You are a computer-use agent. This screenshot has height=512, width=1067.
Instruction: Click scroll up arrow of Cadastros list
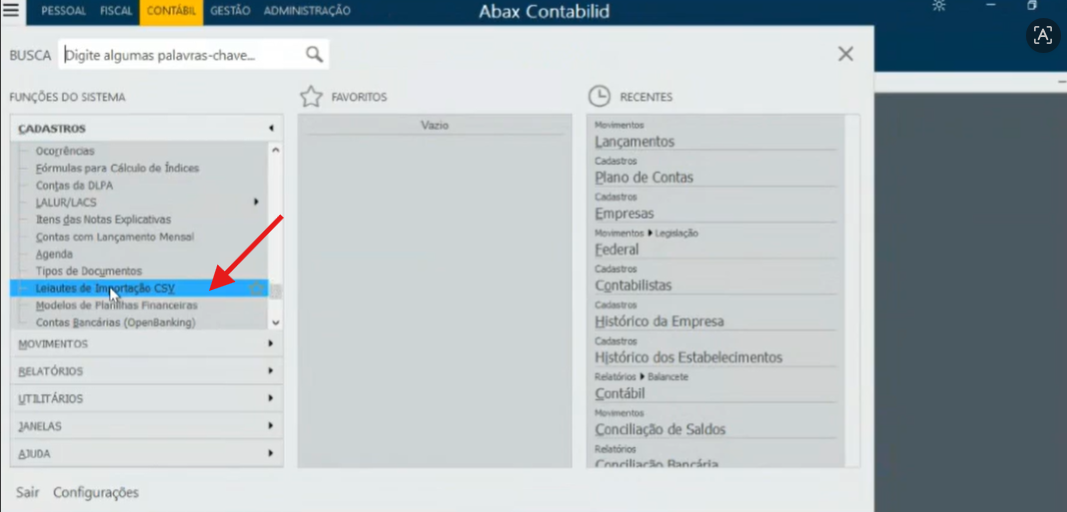point(276,149)
